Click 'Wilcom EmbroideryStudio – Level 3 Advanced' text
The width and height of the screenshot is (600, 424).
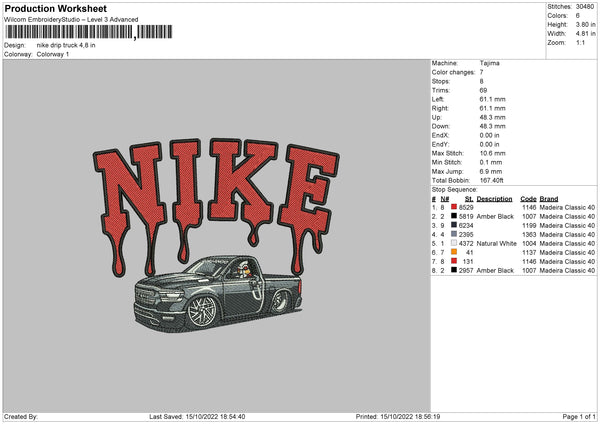(x=71, y=20)
